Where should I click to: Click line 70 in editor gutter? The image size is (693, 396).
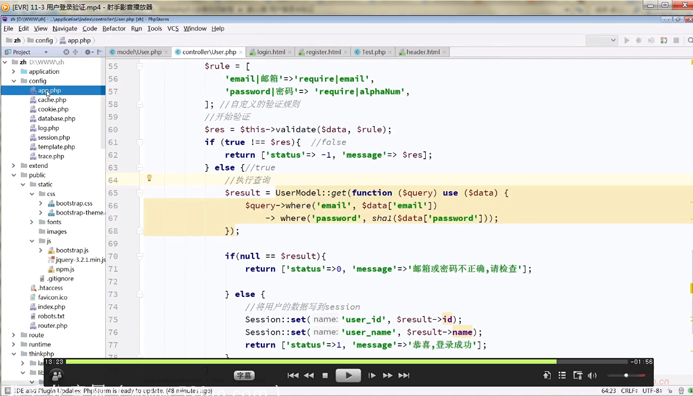click(113, 256)
